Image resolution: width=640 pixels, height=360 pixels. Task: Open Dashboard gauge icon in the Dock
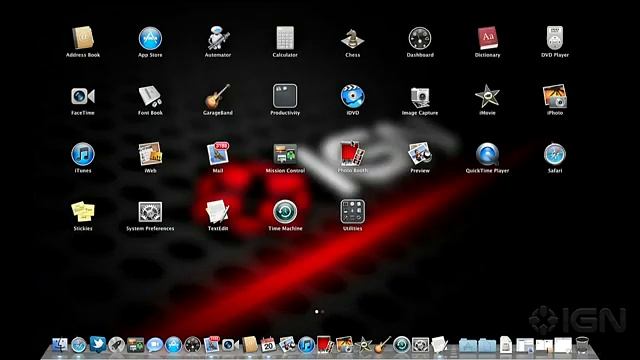tap(193, 345)
